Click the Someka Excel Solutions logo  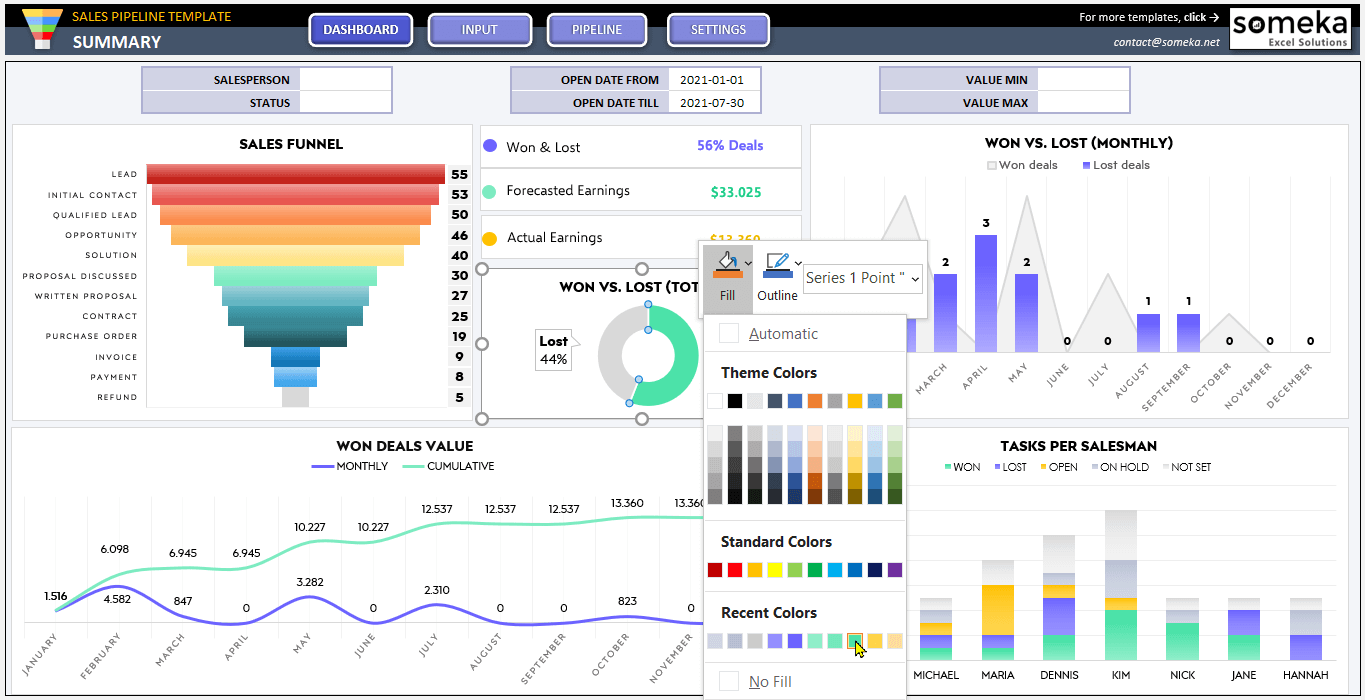pyautogui.click(x=1290, y=27)
